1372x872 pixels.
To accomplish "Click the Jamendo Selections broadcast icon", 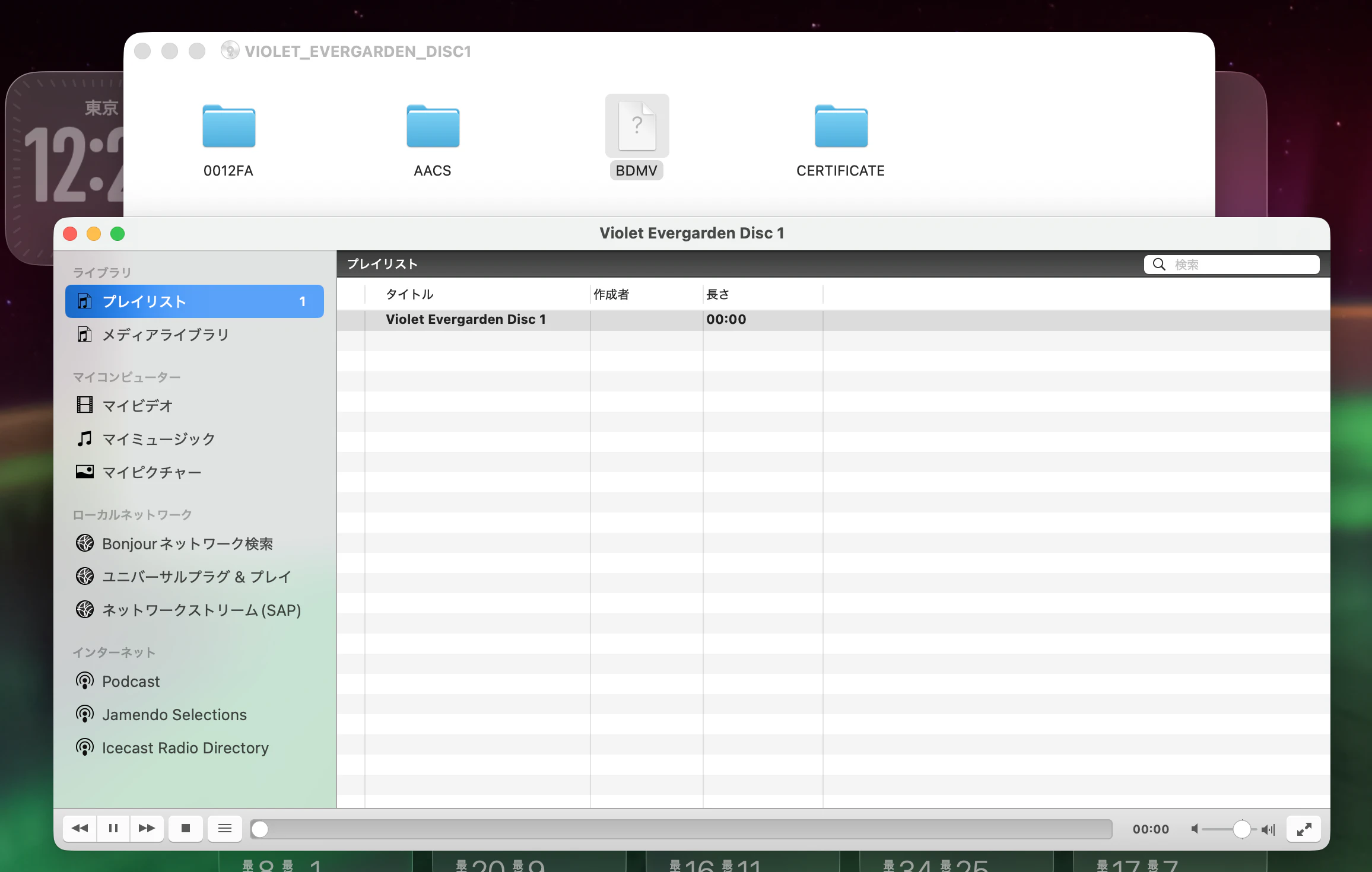I will coord(85,714).
